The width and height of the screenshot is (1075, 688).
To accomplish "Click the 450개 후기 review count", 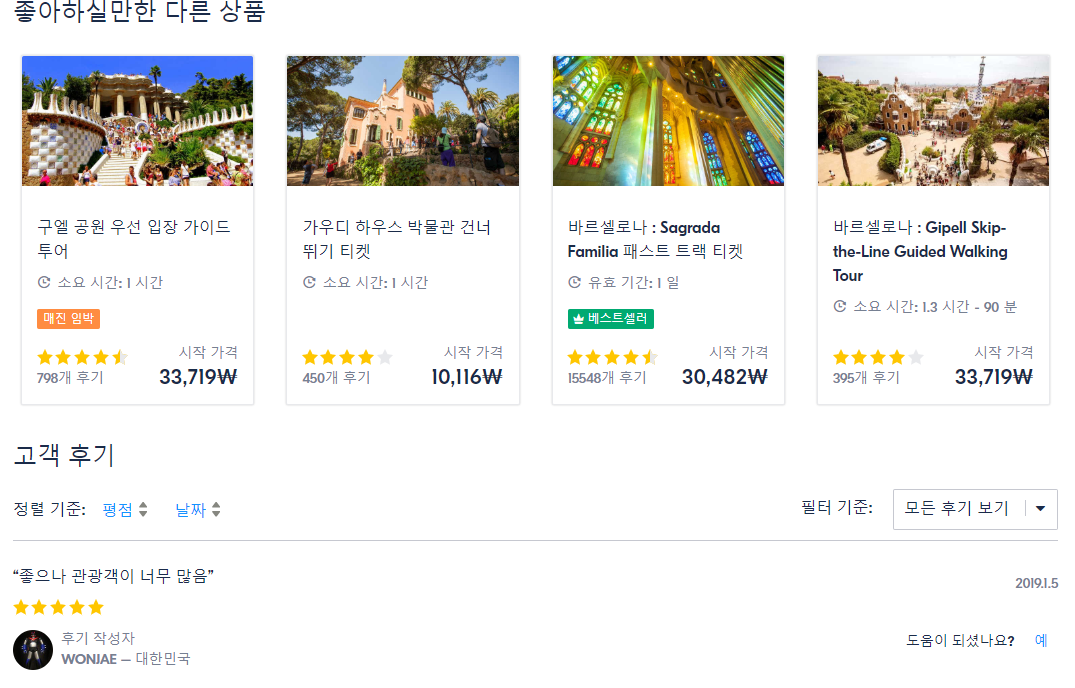I will [336, 378].
